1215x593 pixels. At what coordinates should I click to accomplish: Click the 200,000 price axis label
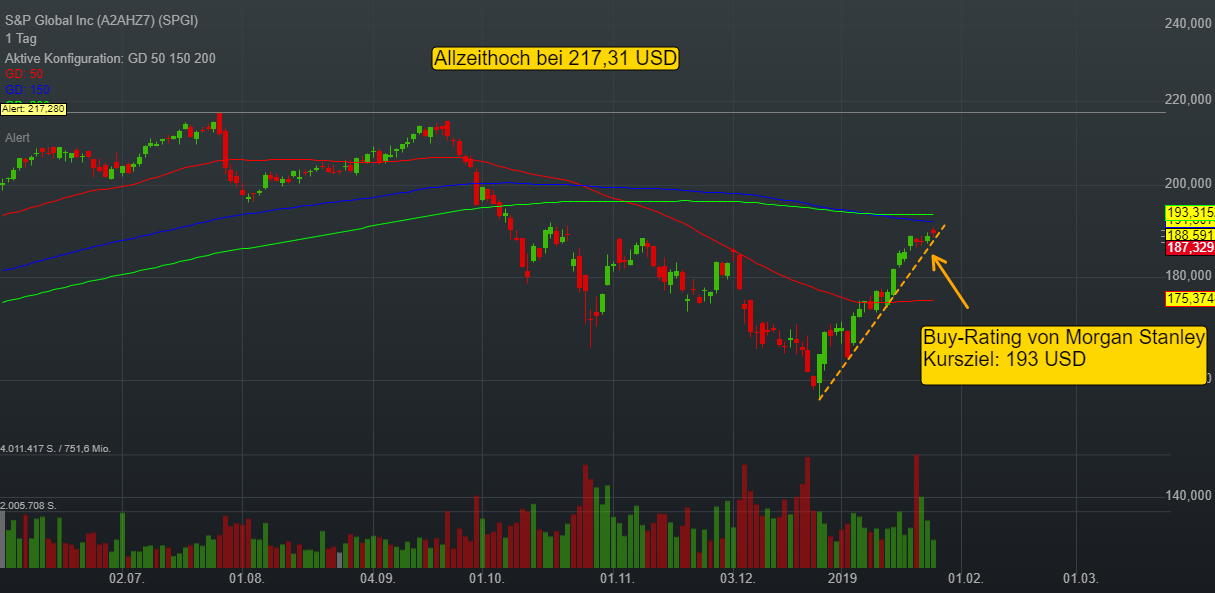click(1190, 184)
